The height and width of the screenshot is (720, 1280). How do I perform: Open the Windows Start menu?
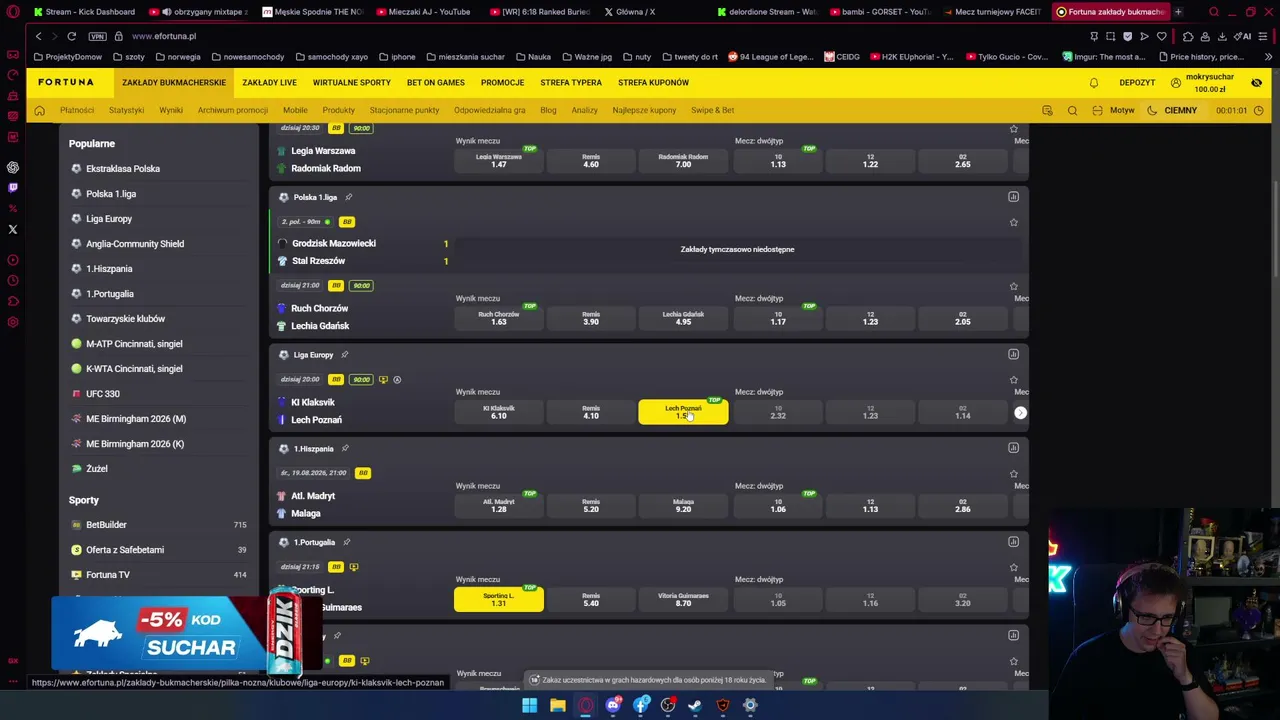click(529, 705)
